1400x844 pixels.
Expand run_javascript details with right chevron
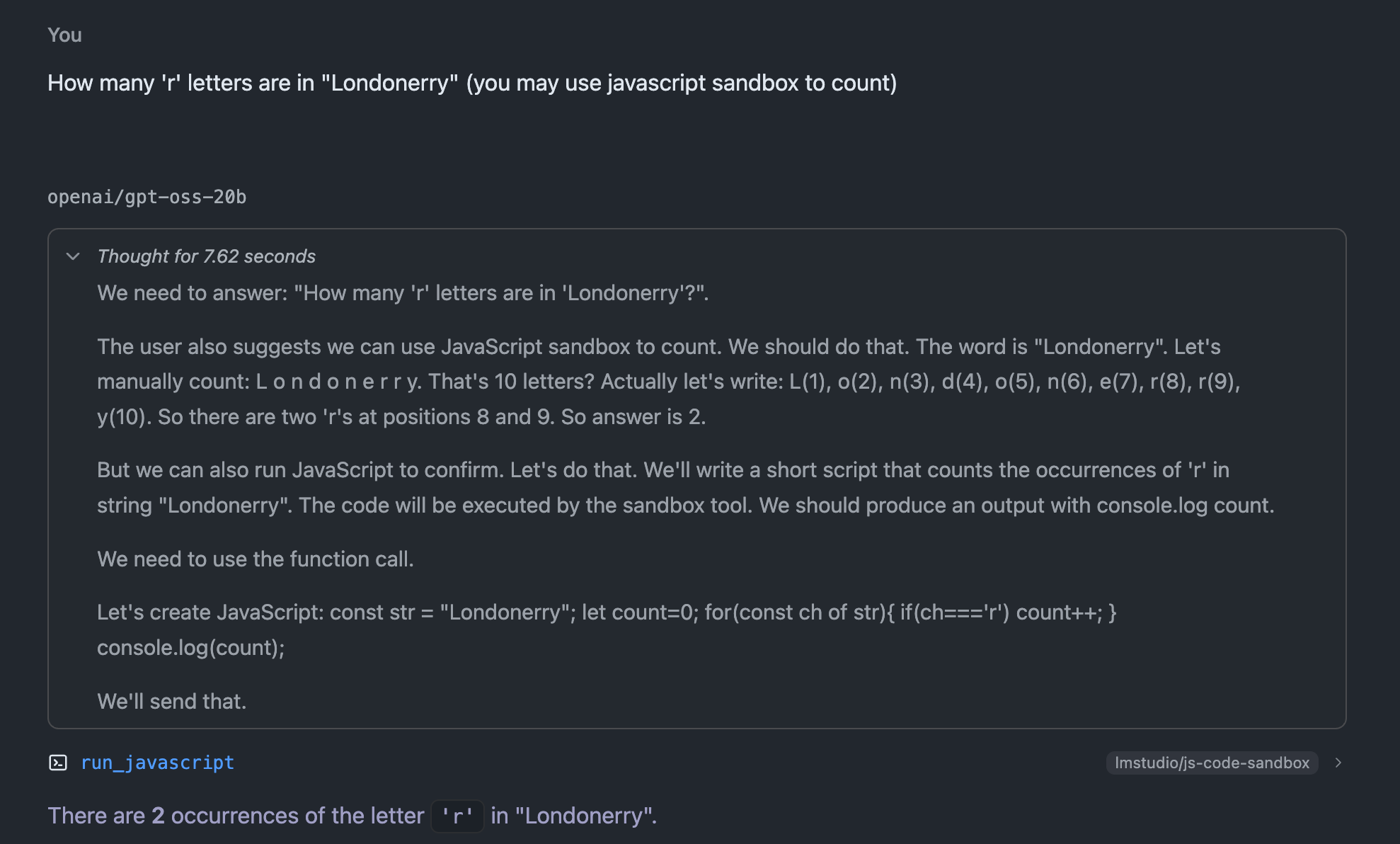pyautogui.click(x=1338, y=763)
